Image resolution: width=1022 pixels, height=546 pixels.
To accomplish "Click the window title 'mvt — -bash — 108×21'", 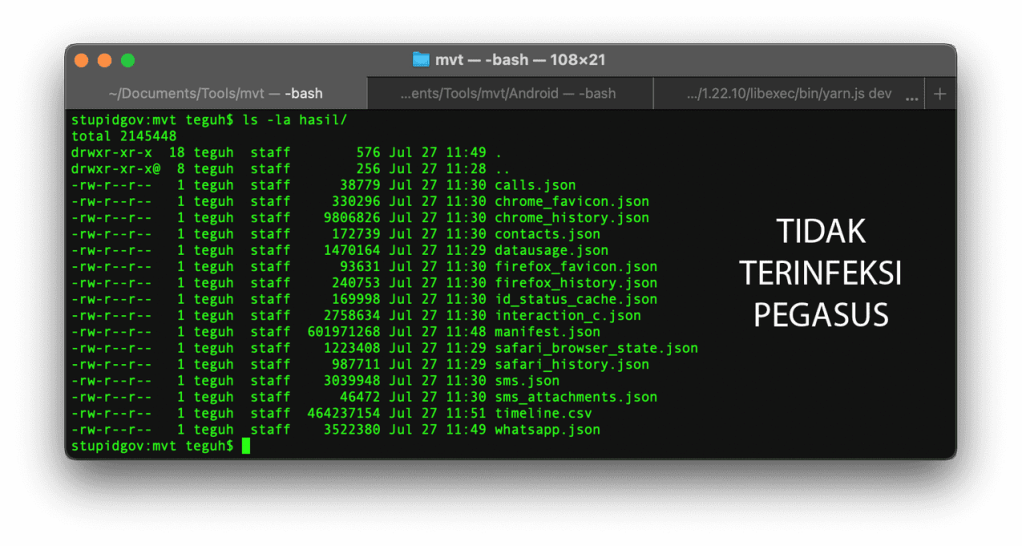I will [520, 60].
